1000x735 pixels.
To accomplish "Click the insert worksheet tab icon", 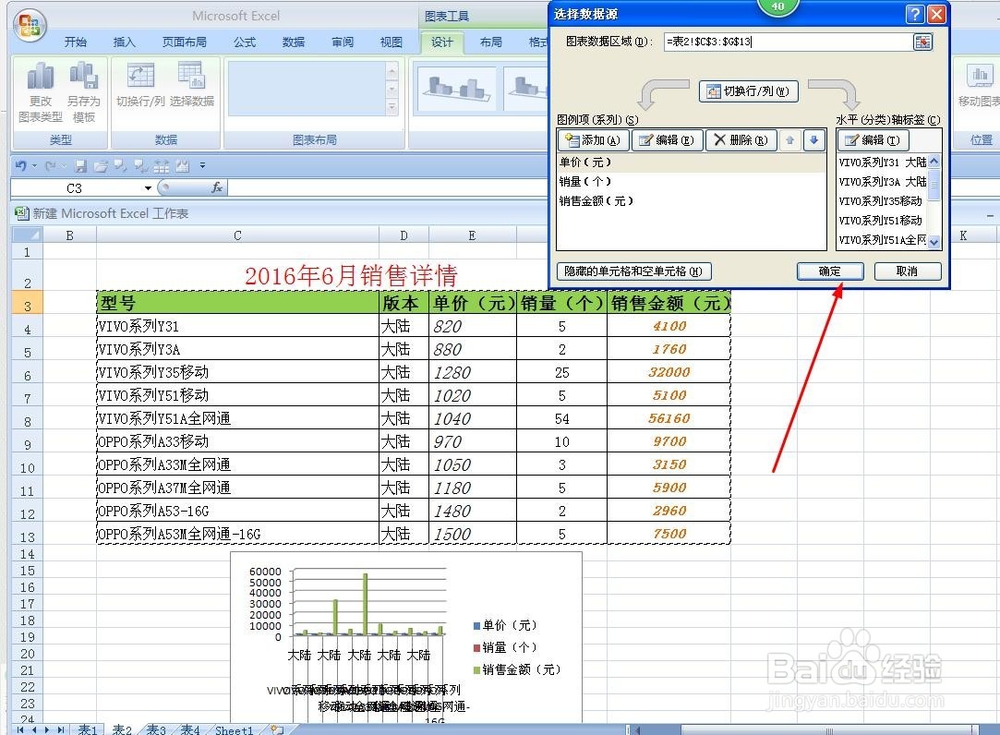I will (276, 729).
